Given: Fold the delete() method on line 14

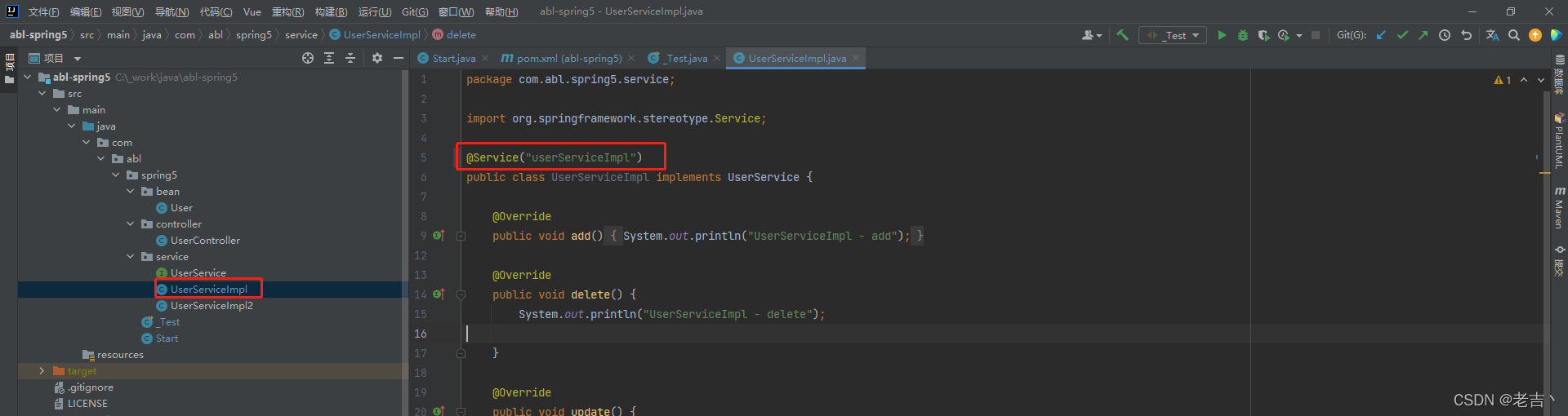Looking at the screenshot, I should click(461, 294).
